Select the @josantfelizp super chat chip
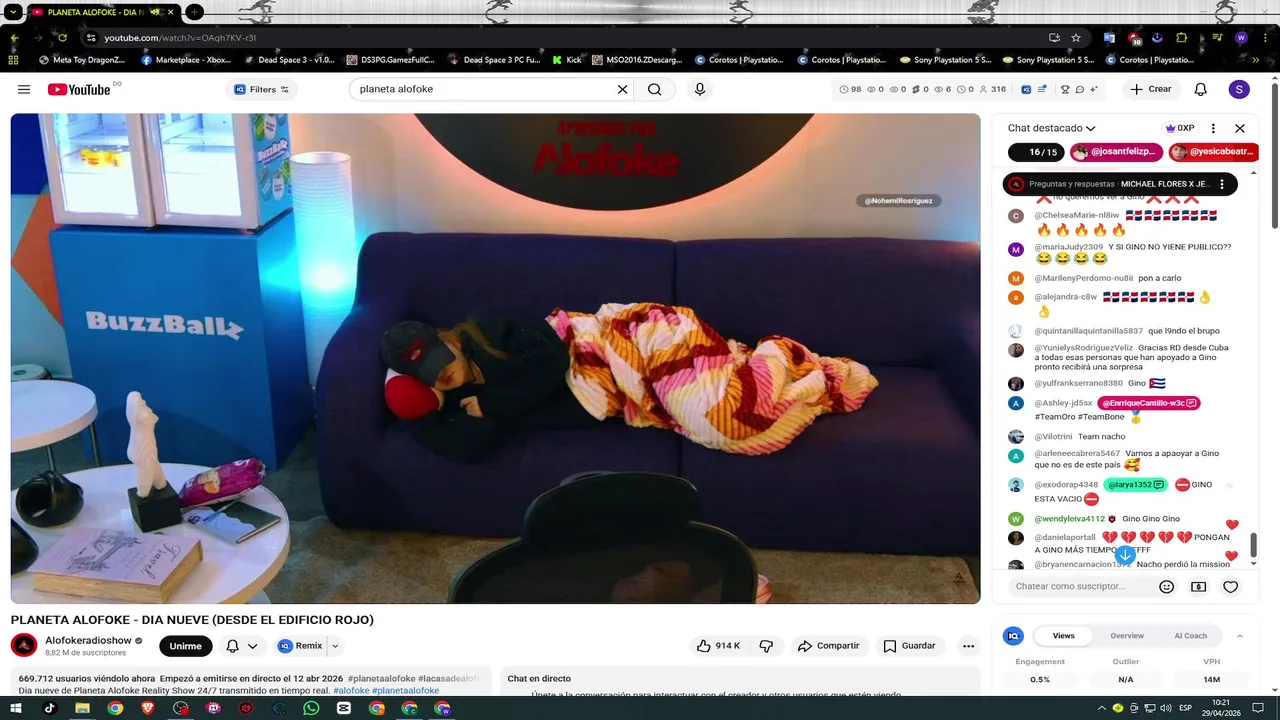Screen dimensions: 1280x720 1116,152
